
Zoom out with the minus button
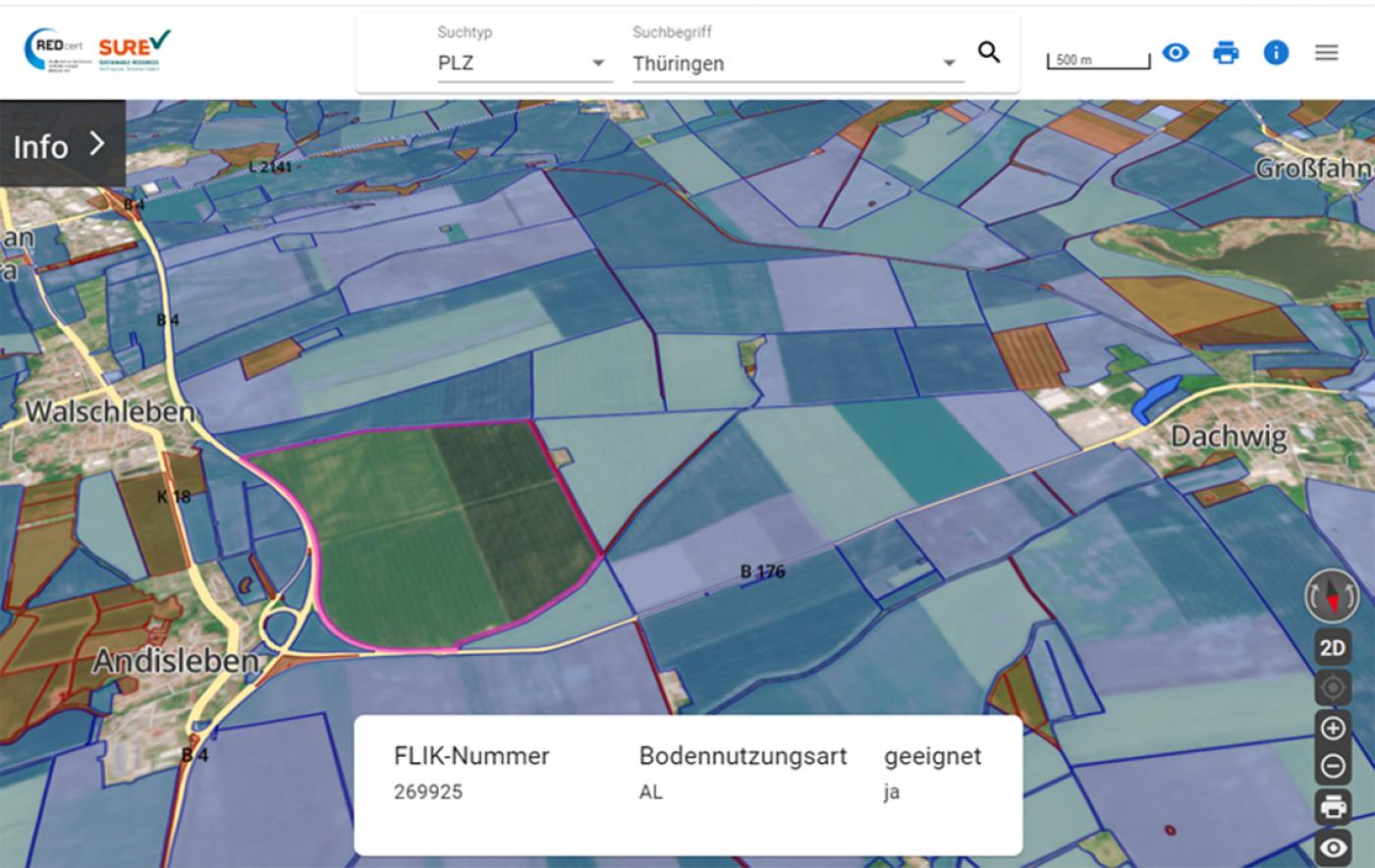pyautogui.click(x=1333, y=766)
